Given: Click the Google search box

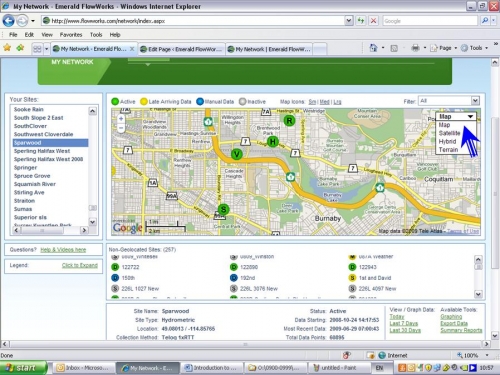Looking at the screenshot, I should click(x=430, y=21).
